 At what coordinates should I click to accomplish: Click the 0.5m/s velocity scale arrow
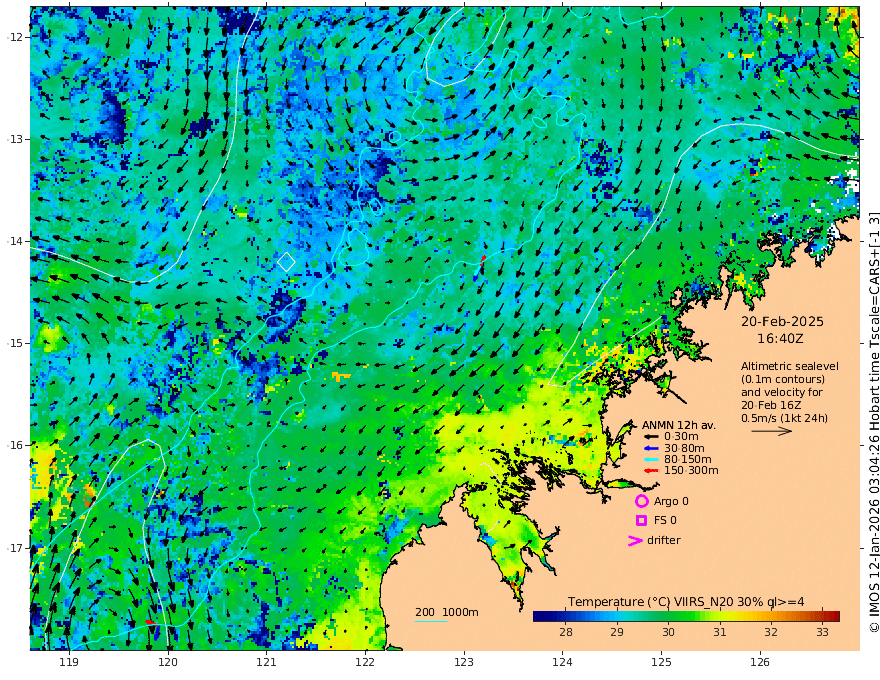click(772, 431)
